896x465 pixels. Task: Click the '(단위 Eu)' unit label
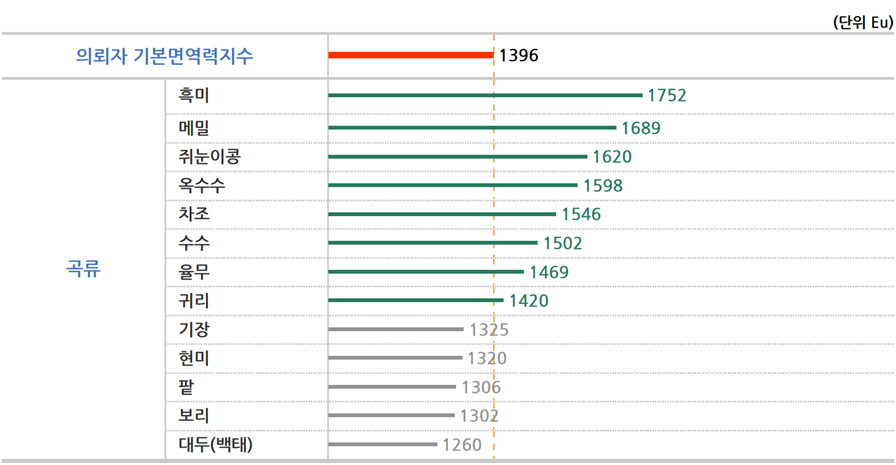(x=863, y=22)
